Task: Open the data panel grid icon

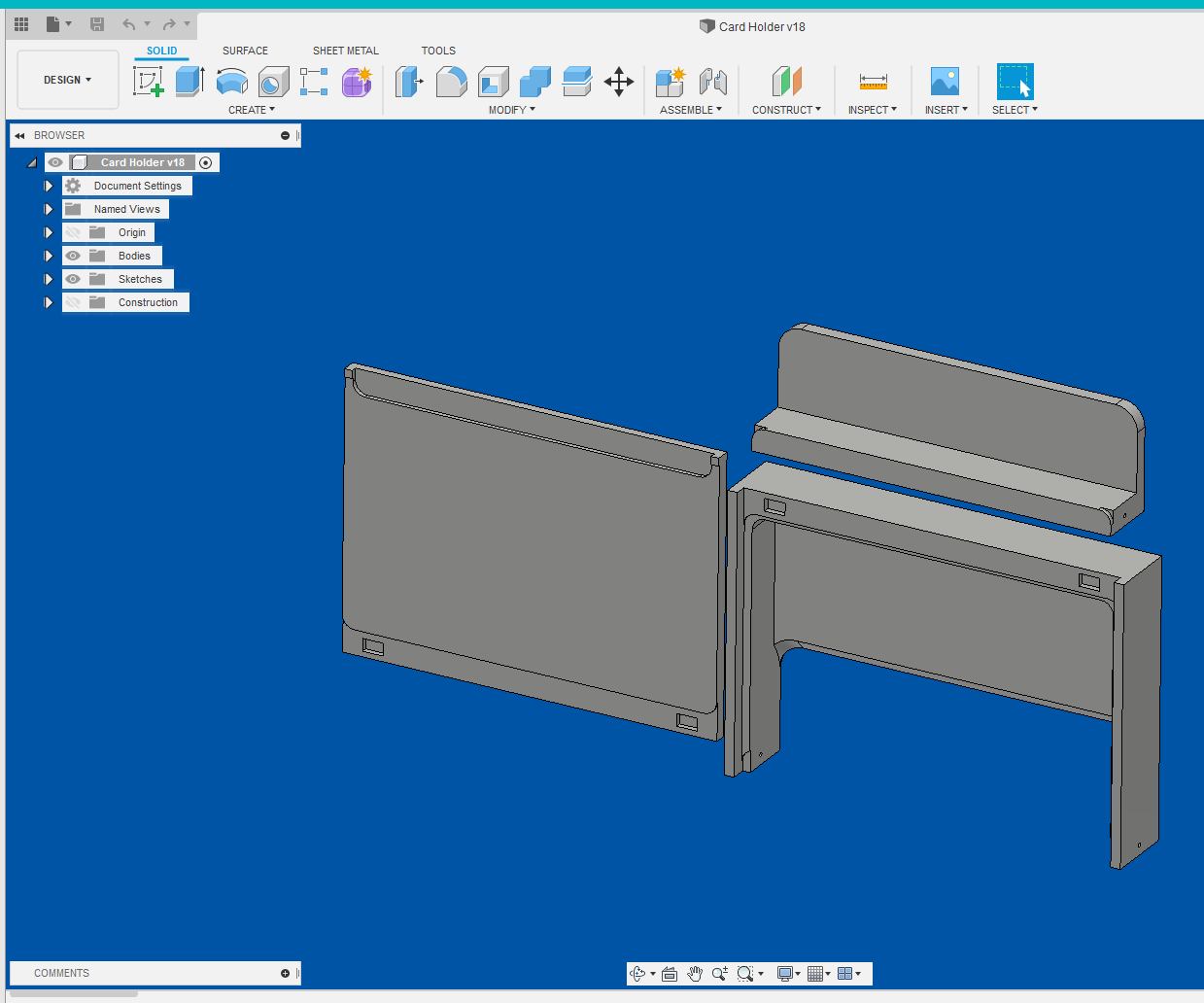Action: [21, 23]
